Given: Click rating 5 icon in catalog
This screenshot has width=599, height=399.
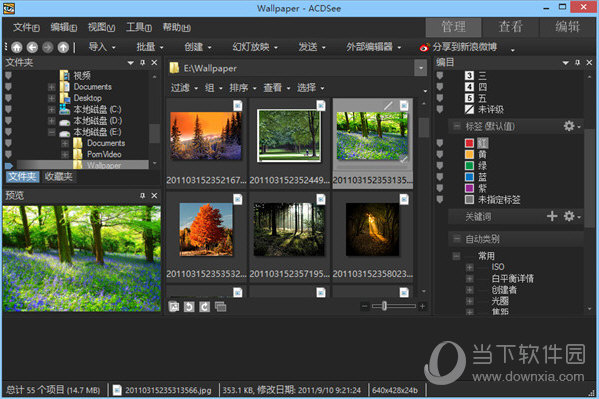Looking at the screenshot, I should pos(469,98).
